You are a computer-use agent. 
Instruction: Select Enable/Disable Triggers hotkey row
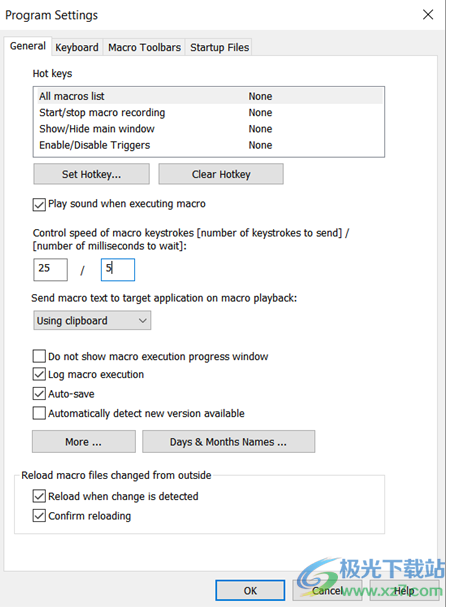tap(209, 145)
